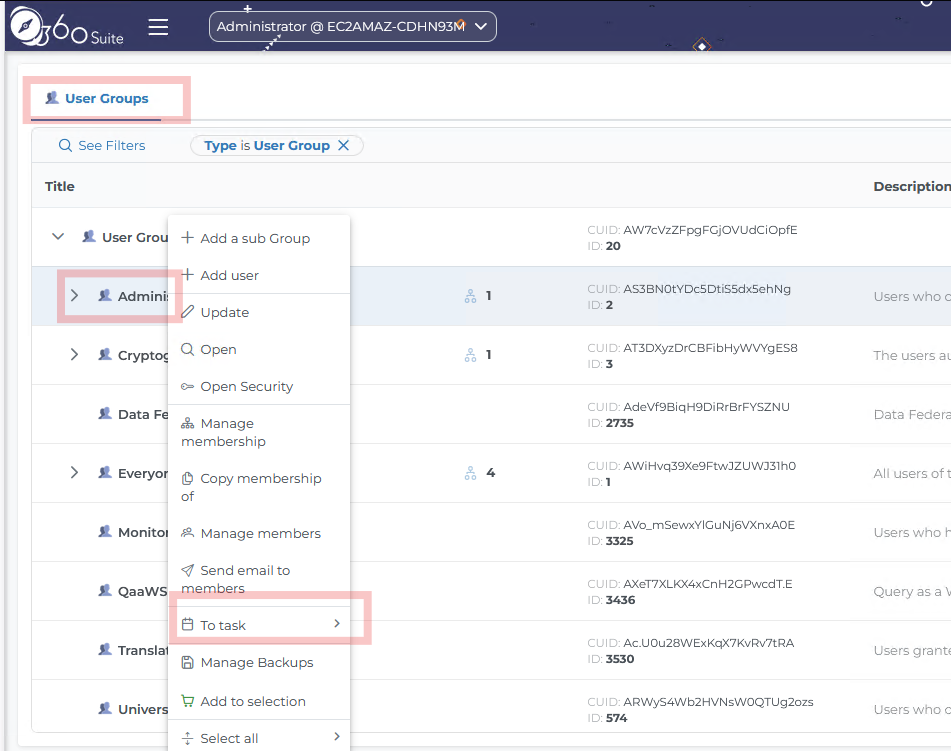The image size is (951, 751).
Task: Click the ID 20 value
Action: point(613,246)
